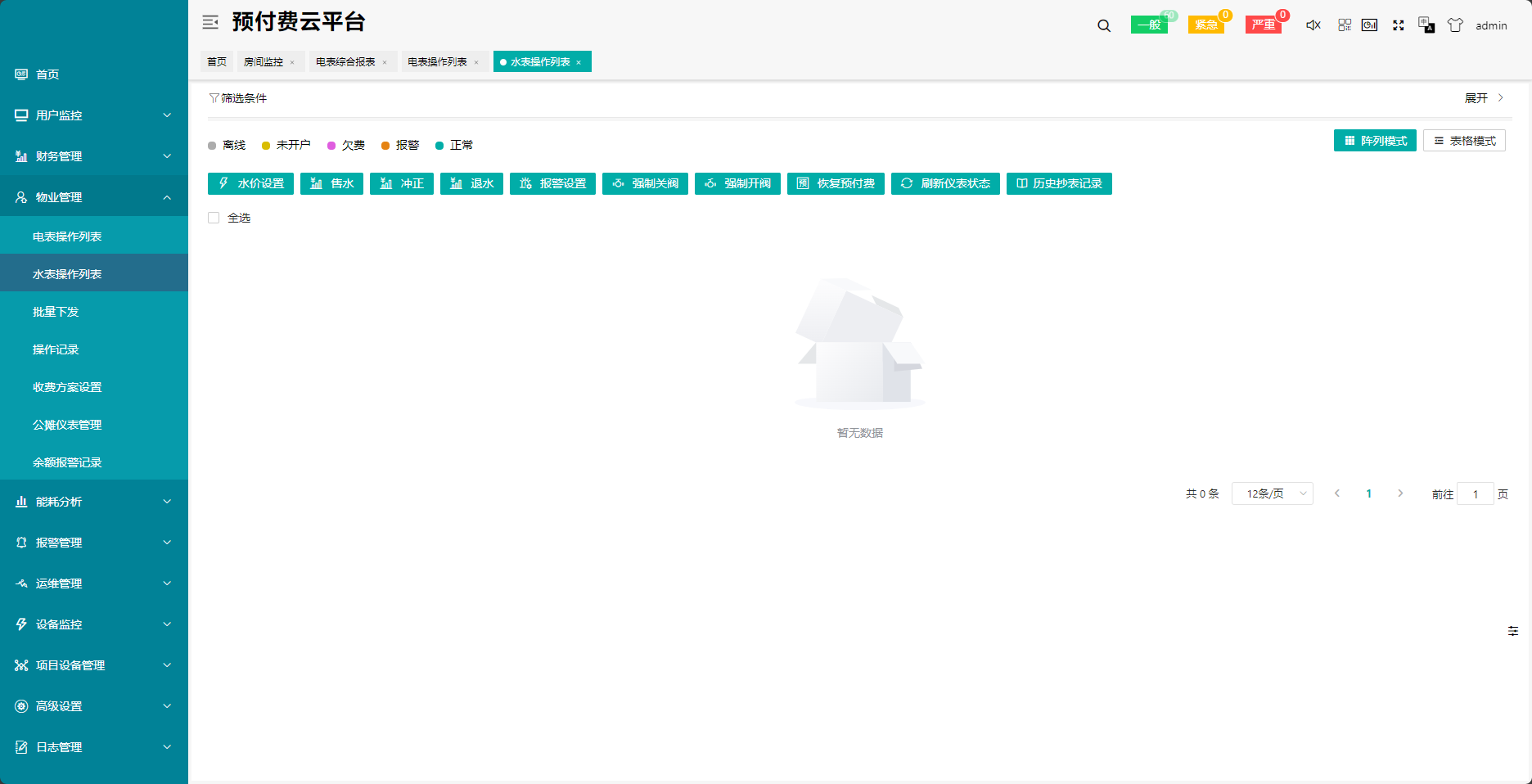The height and width of the screenshot is (784, 1532).
Task: Open the language translation icon
Action: 1426,25
